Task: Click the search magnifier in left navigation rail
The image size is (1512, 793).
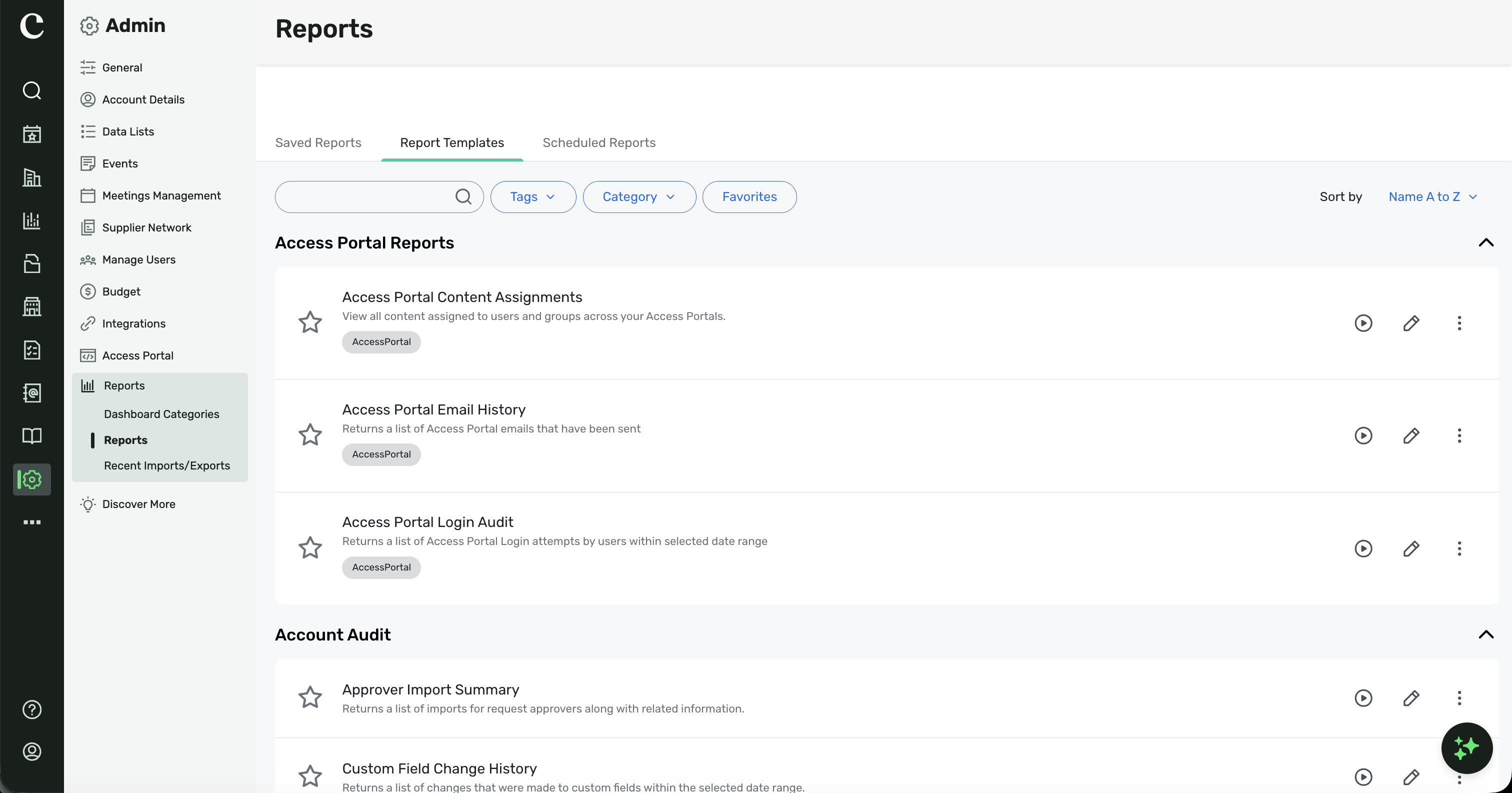Action: (x=31, y=90)
